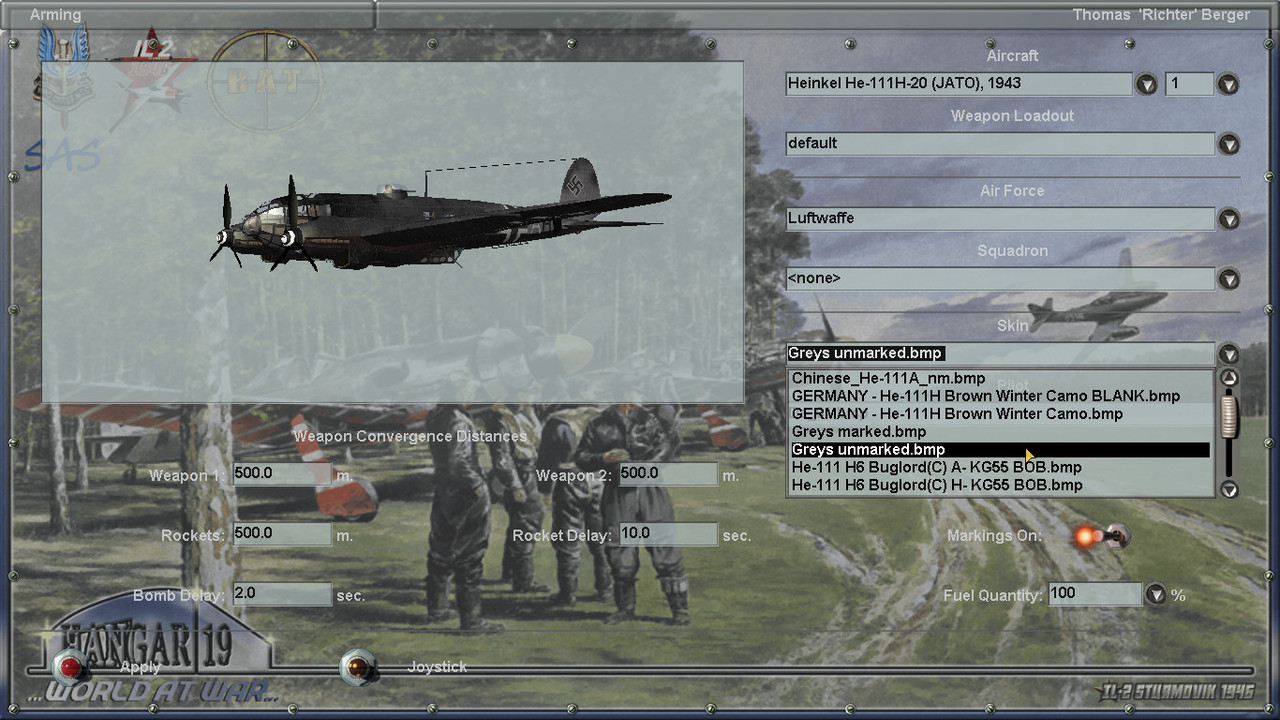This screenshot has width=1280, height=720.
Task: Select skin He-111 H6 Buglord(C) A- KG55 BOB.bmp
Action: [1000, 467]
